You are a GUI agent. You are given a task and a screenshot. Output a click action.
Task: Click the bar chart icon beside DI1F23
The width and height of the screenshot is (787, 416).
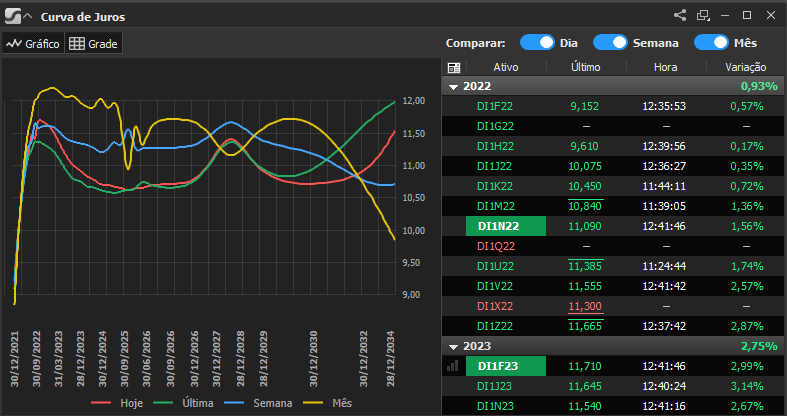tap(454, 366)
